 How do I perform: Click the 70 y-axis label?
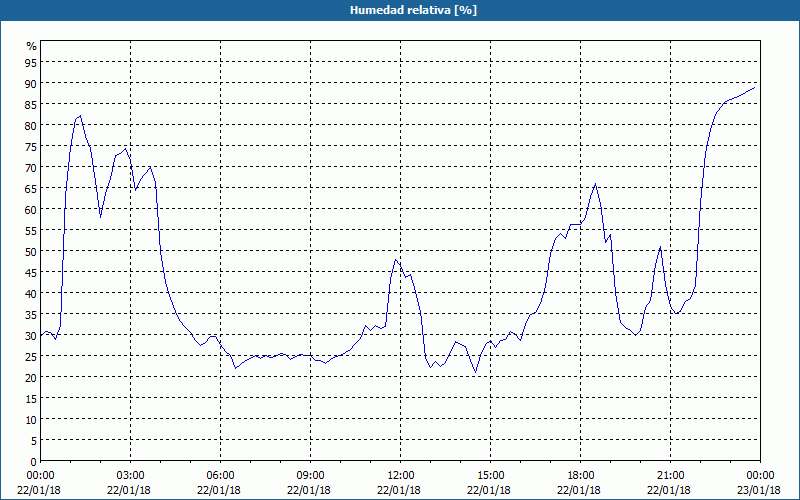click(x=31, y=167)
